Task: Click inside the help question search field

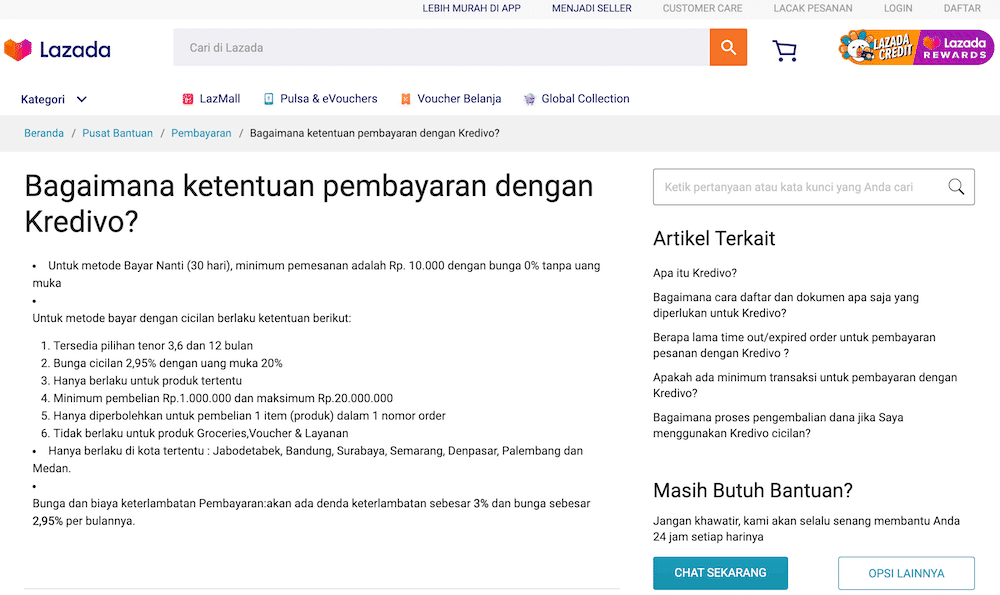Action: point(790,186)
